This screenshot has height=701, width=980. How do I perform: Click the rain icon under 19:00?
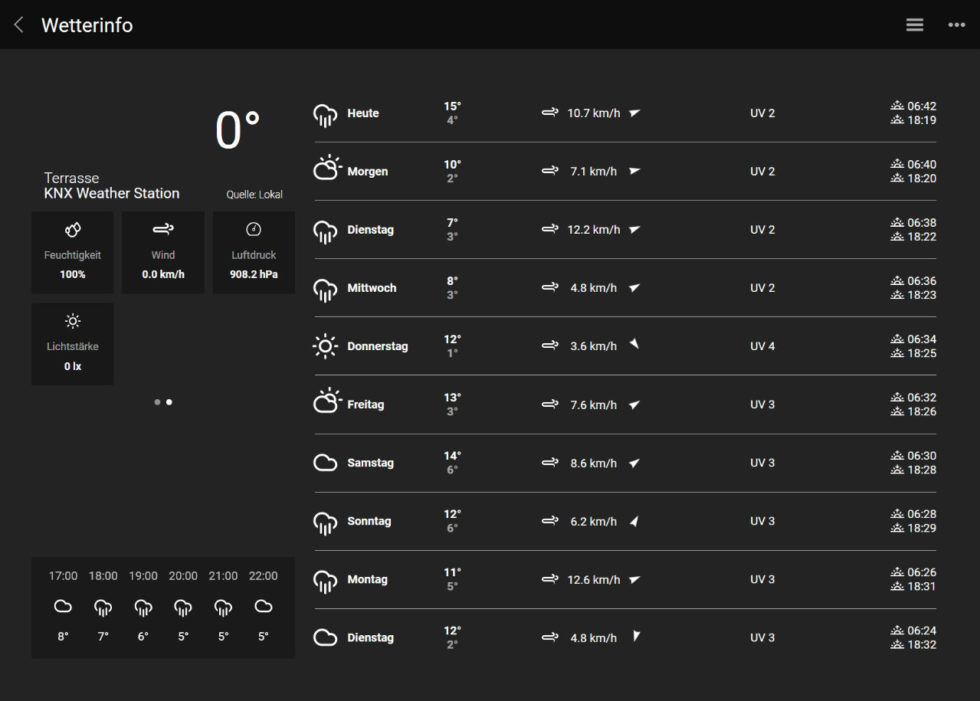point(142,608)
